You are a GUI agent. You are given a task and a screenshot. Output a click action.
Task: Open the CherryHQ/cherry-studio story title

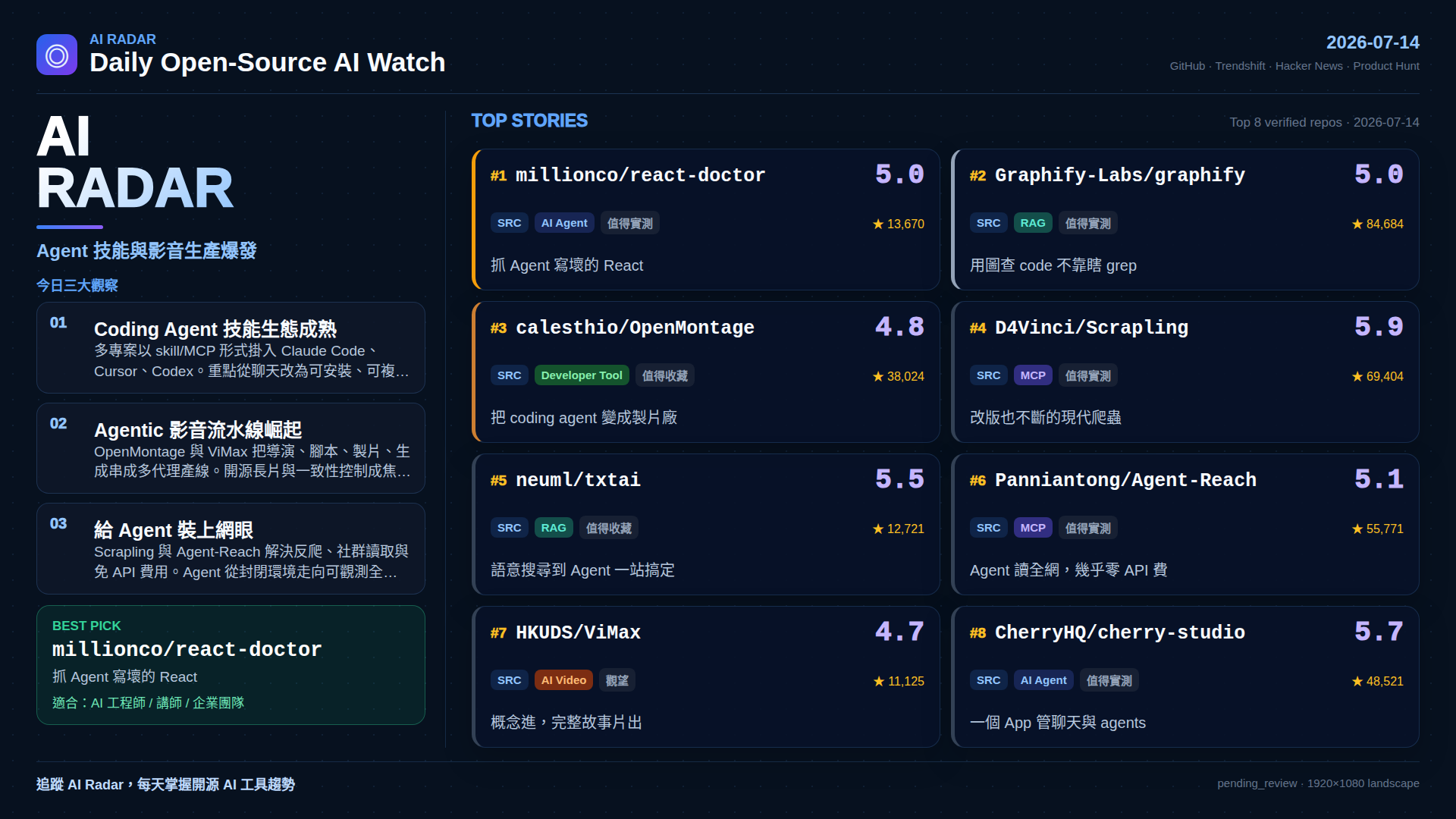click(1119, 632)
